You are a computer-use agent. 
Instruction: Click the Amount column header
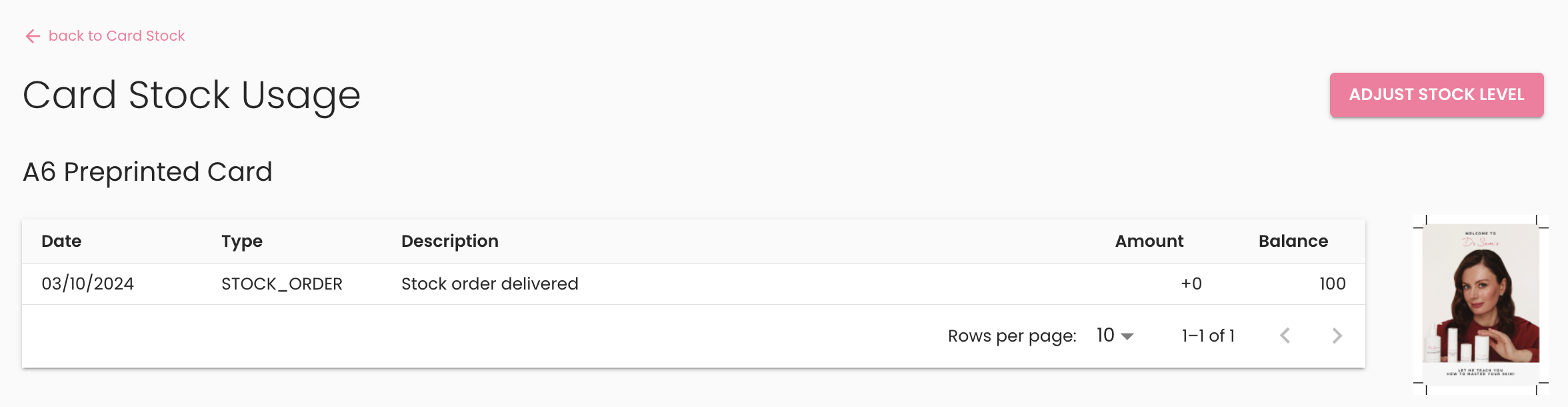pos(1149,242)
